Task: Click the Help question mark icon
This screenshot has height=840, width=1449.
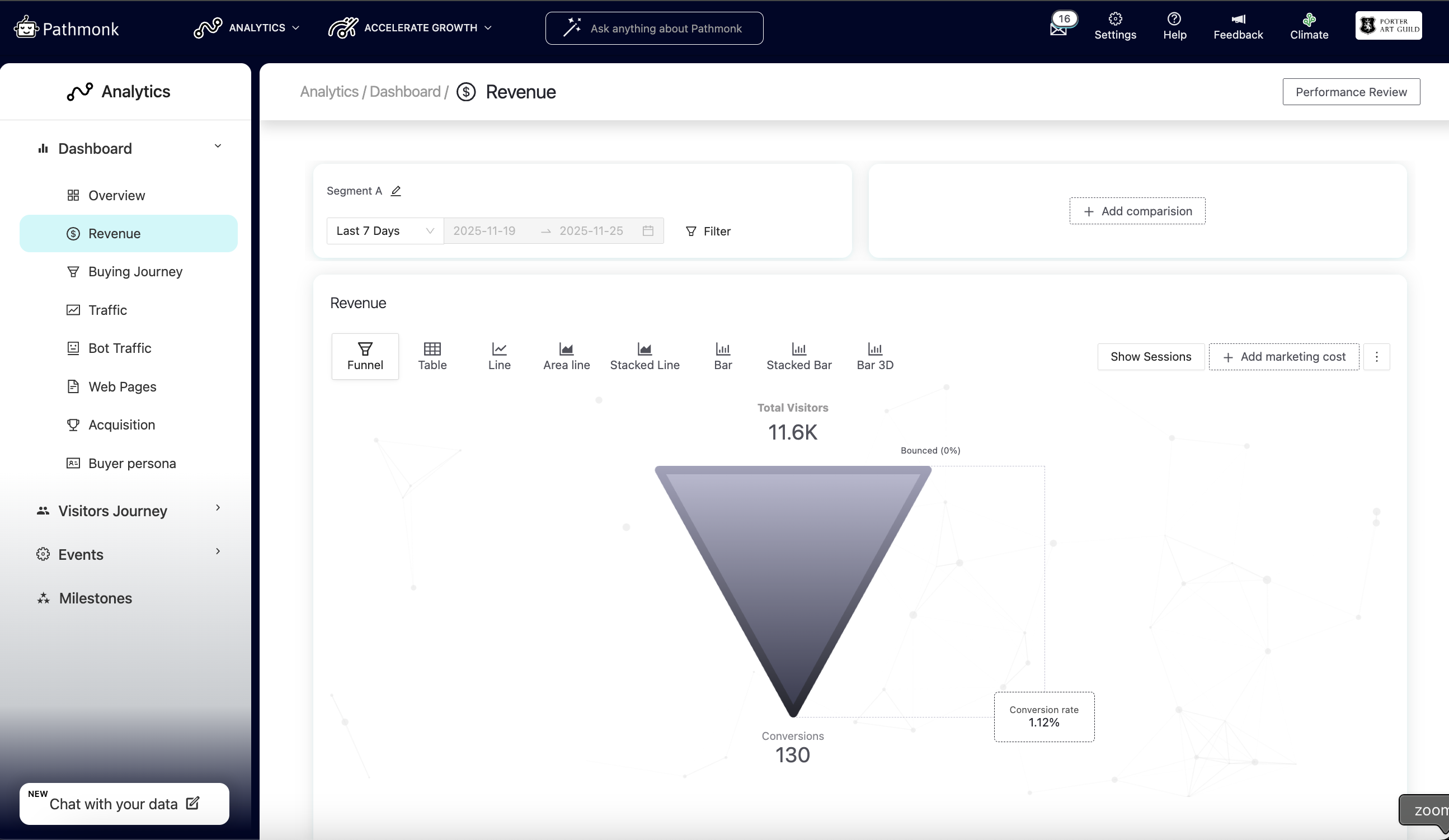Action: 1174,20
